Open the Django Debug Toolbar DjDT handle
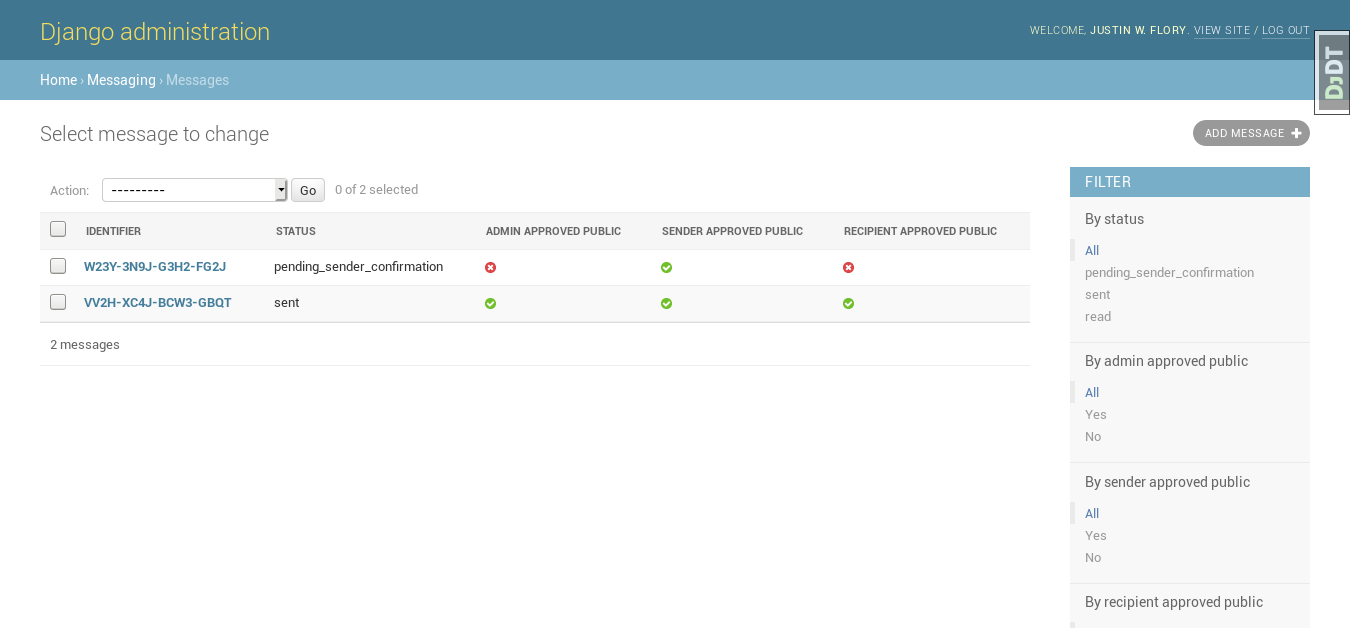Screen dimensions: 1350x628 click(1332, 73)
